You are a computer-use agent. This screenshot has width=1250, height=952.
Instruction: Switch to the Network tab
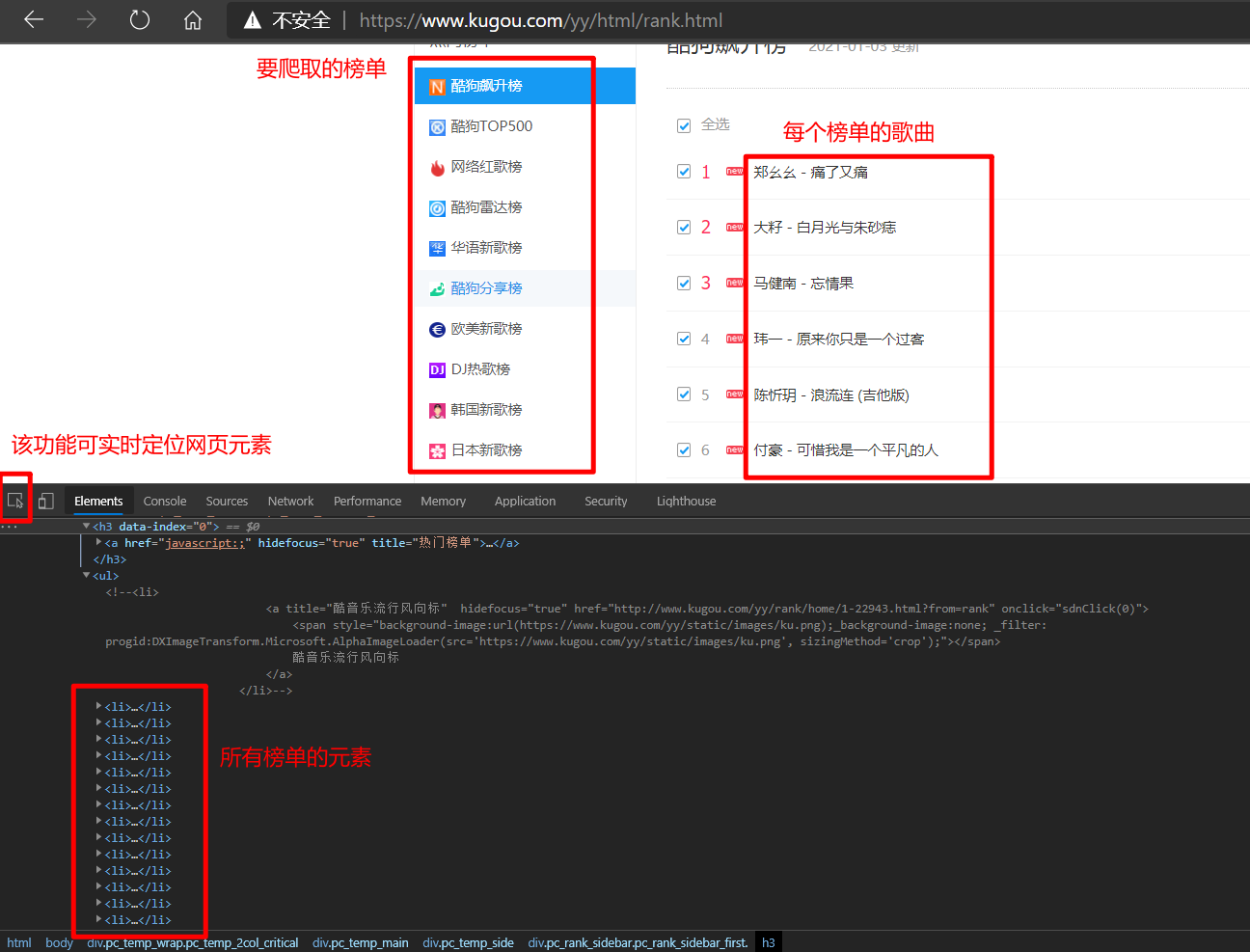point(290,502)
